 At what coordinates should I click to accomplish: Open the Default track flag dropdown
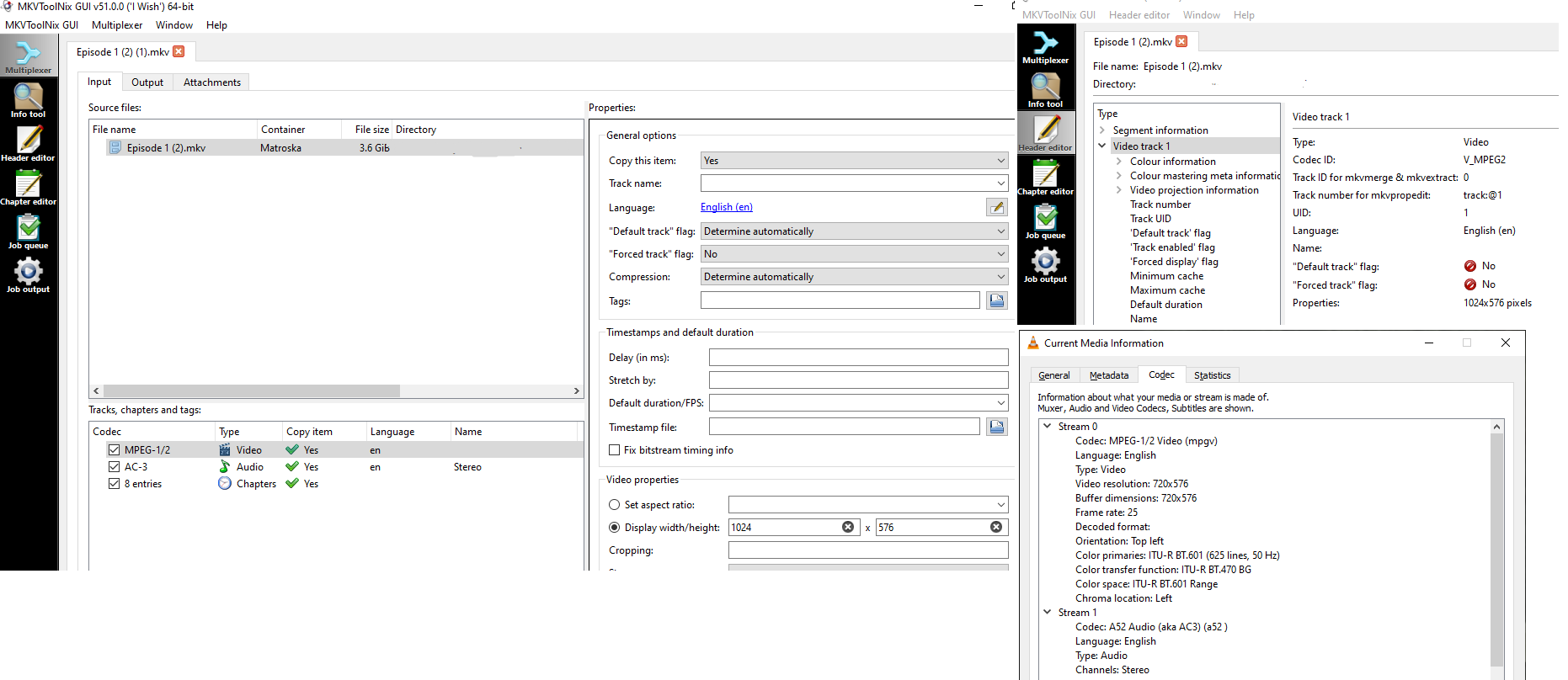click(854, 231)
